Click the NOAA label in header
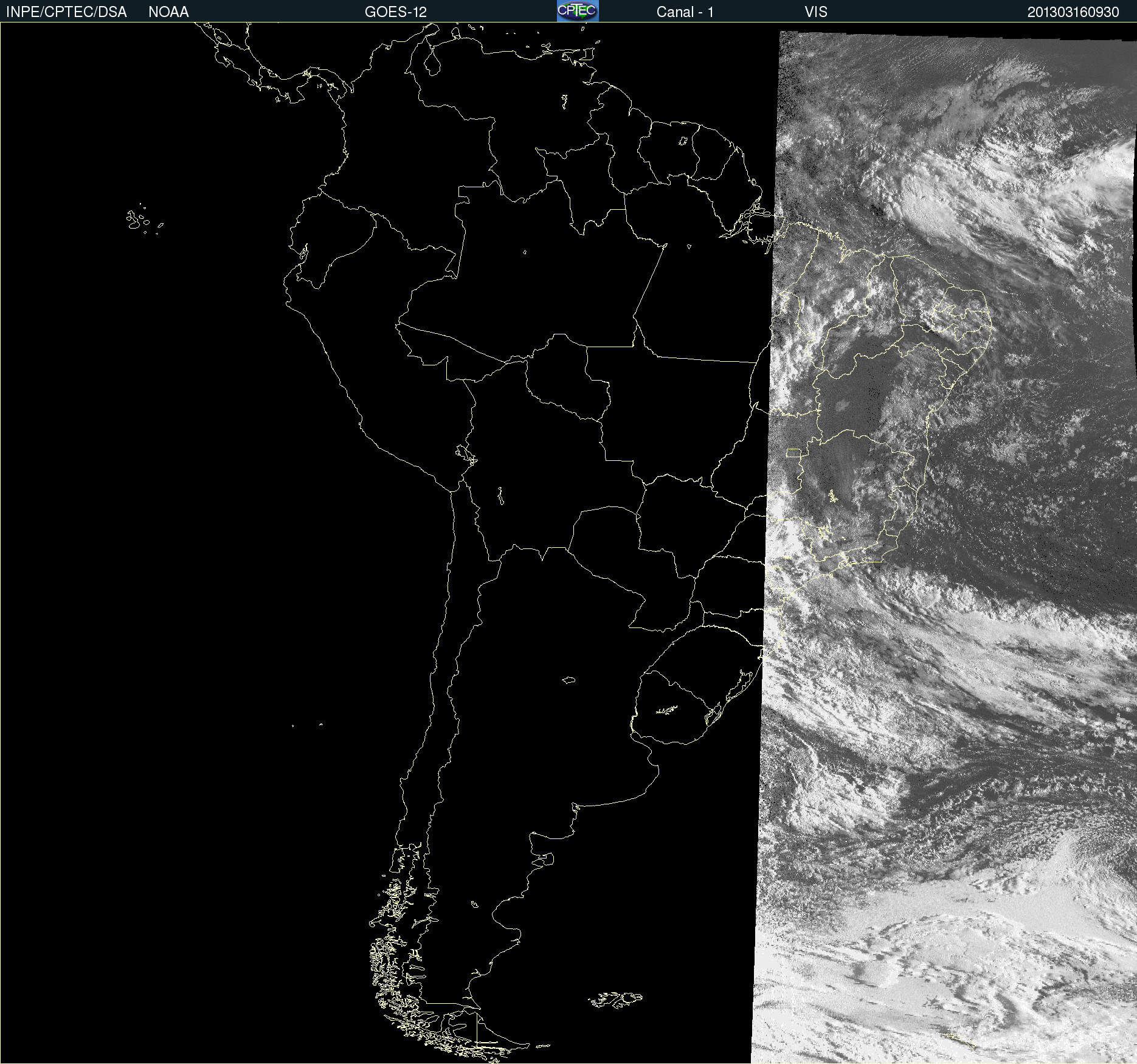 [168, 12]
